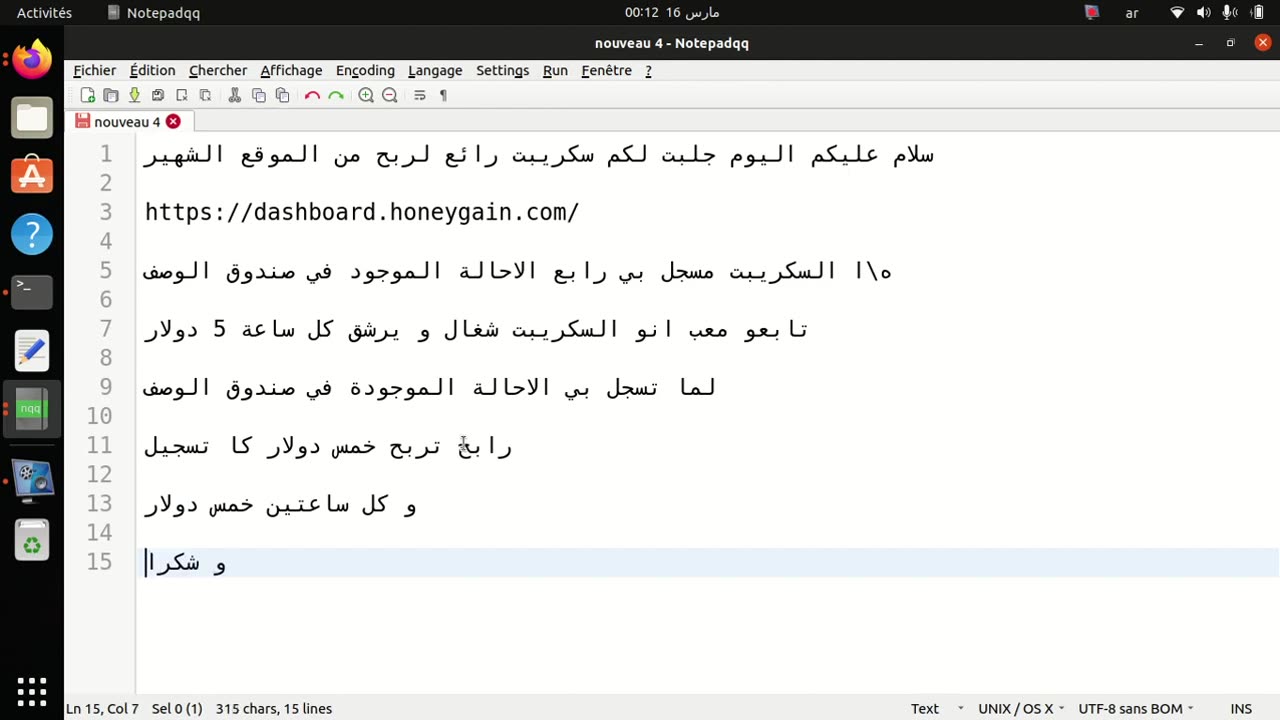This screenshot has width=1280, height=720.
Task: Open the UNIX / OS X line ending dropdown
Action: pyautogui.click(x=1021, y=708)
